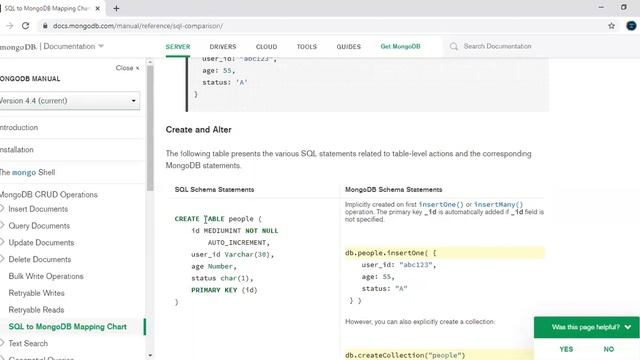Click the mongoDB logo
This screenshot has height=360, width=640.
18,47
